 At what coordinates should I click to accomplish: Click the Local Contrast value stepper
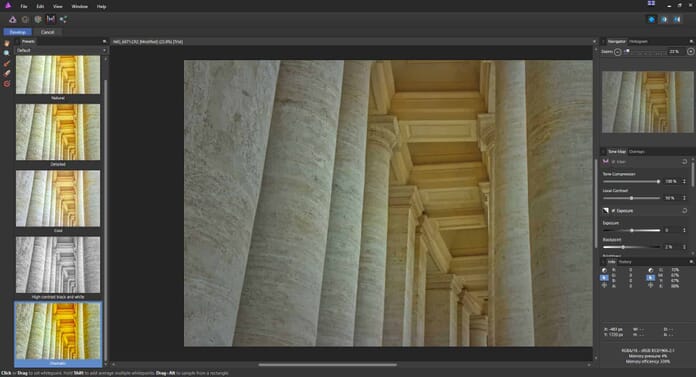[684, 198]
